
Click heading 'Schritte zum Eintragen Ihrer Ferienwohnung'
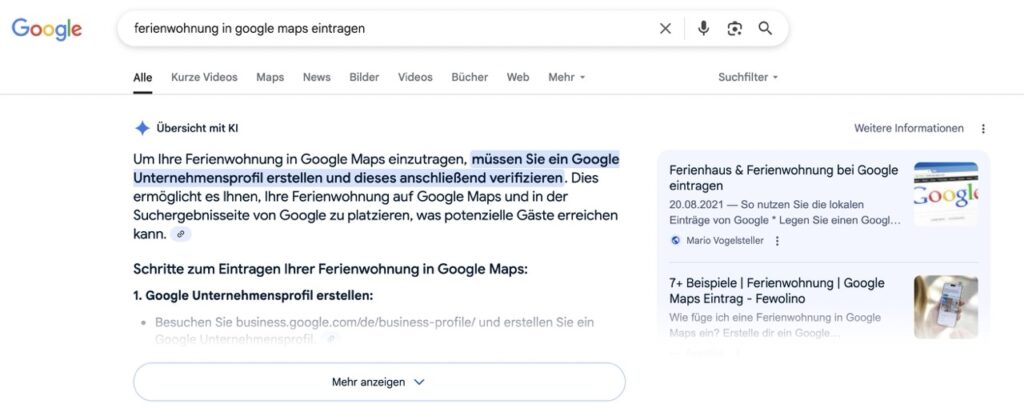coord(330,269)
